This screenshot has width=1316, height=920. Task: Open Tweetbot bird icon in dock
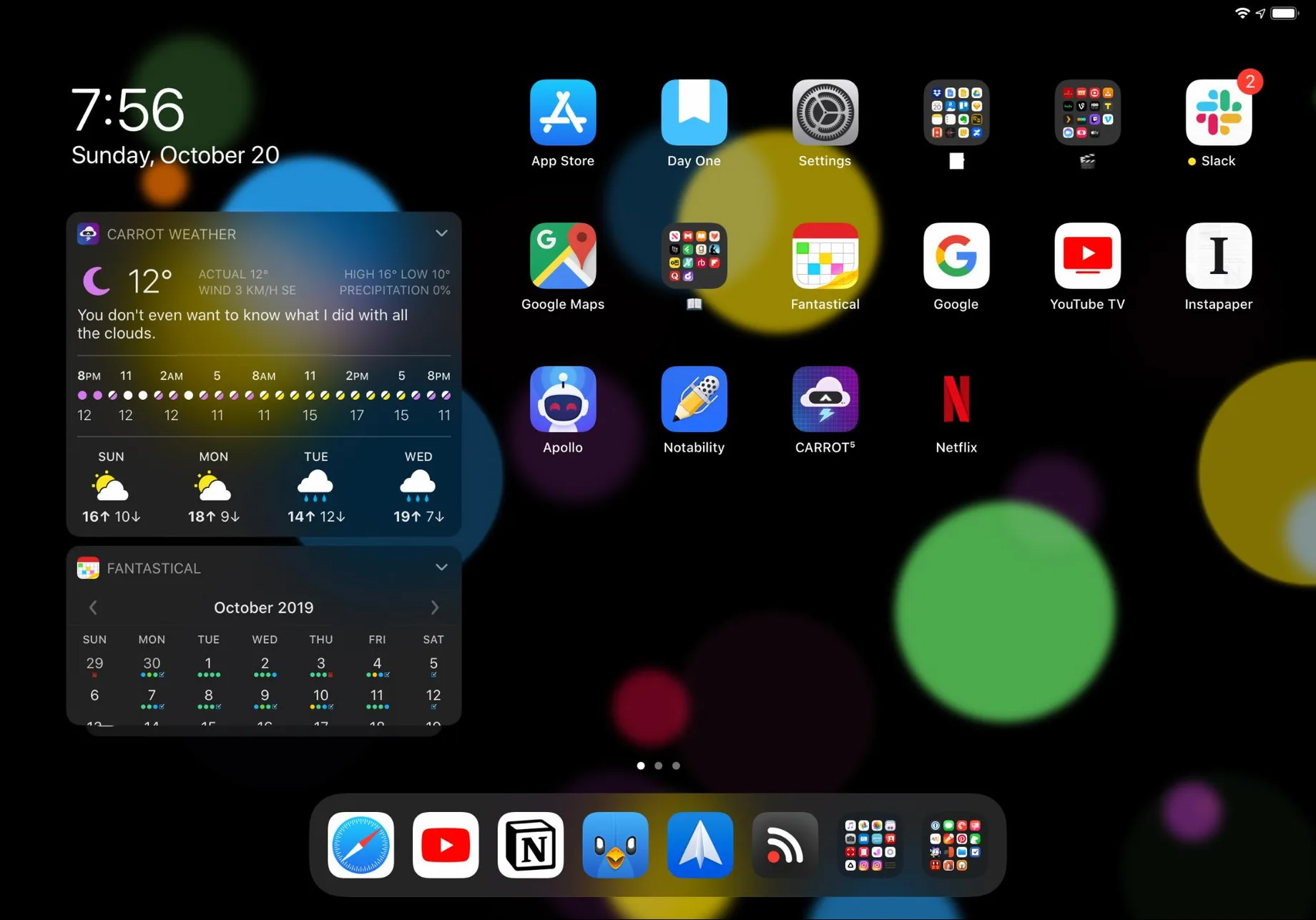615,845
